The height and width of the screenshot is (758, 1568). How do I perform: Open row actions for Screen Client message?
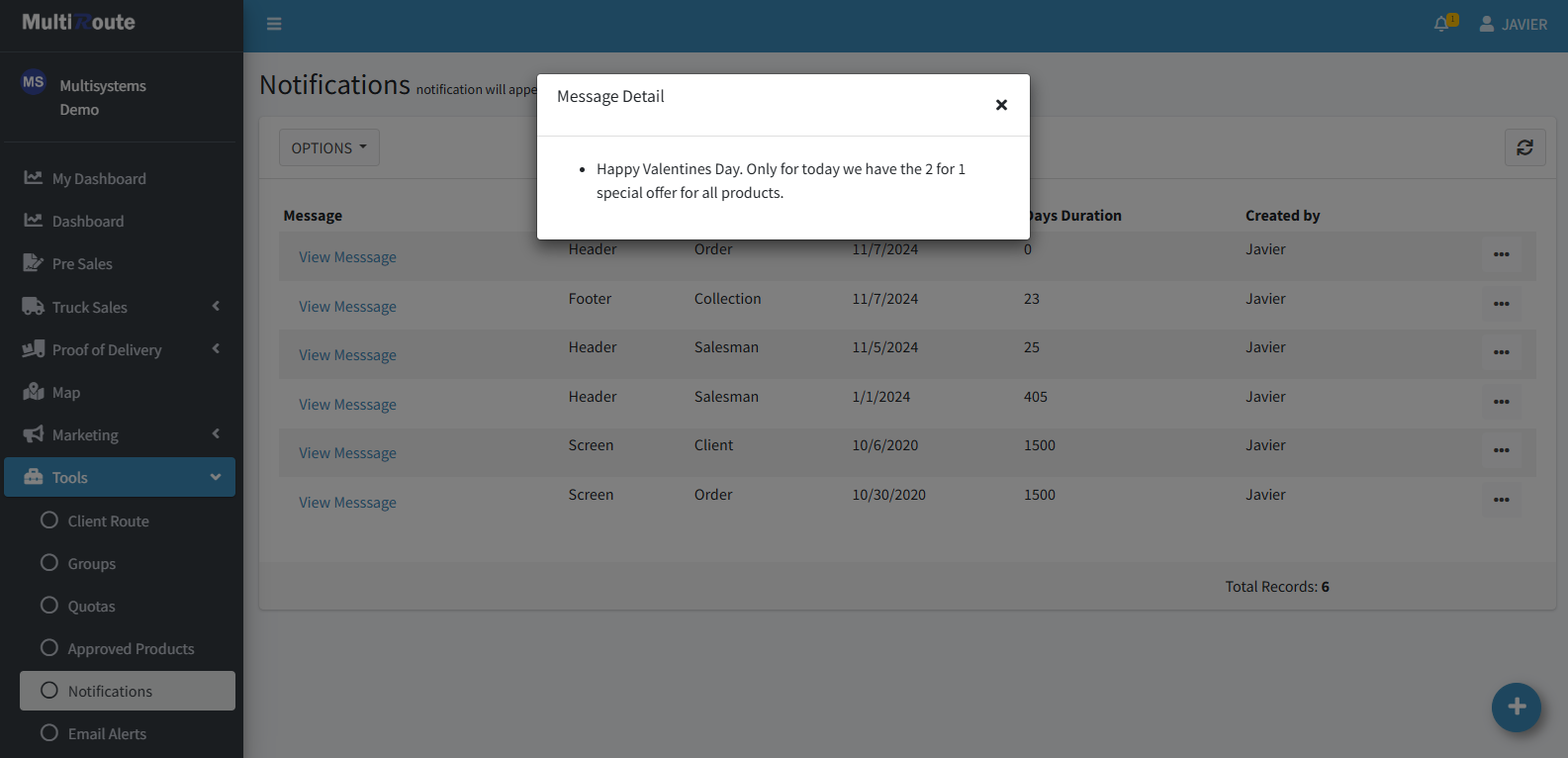tap(1501, 450)
